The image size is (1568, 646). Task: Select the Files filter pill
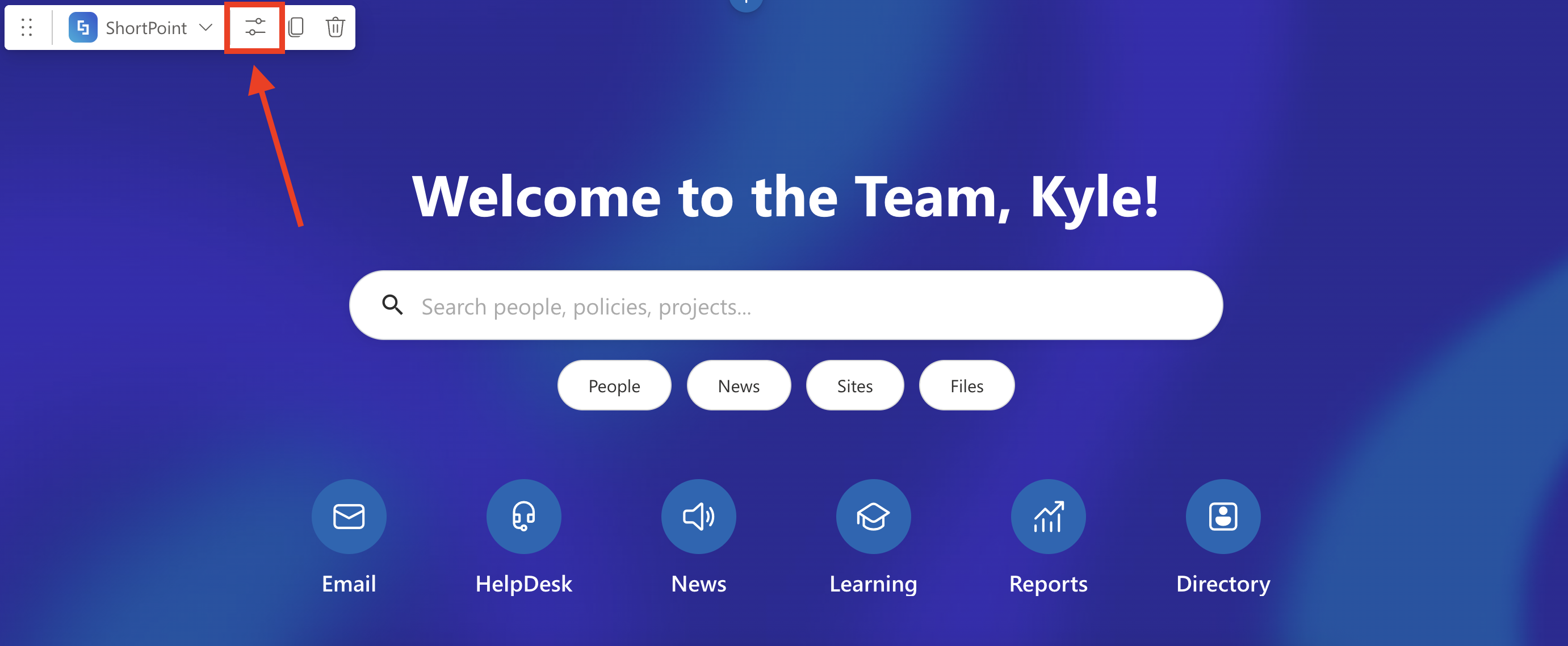point(966,385)
